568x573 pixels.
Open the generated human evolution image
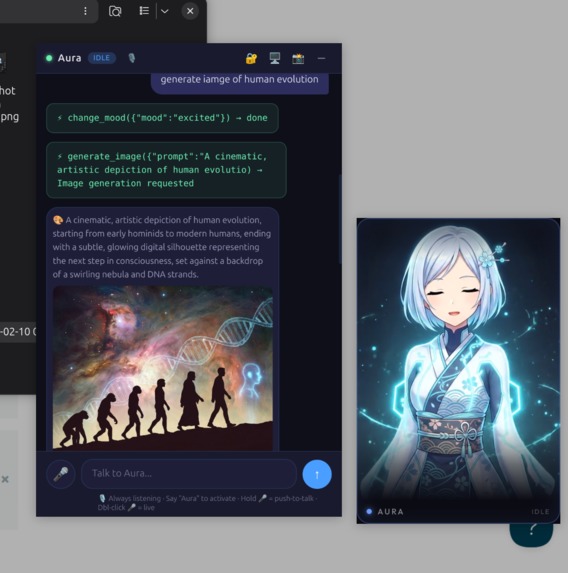(163, 368)
